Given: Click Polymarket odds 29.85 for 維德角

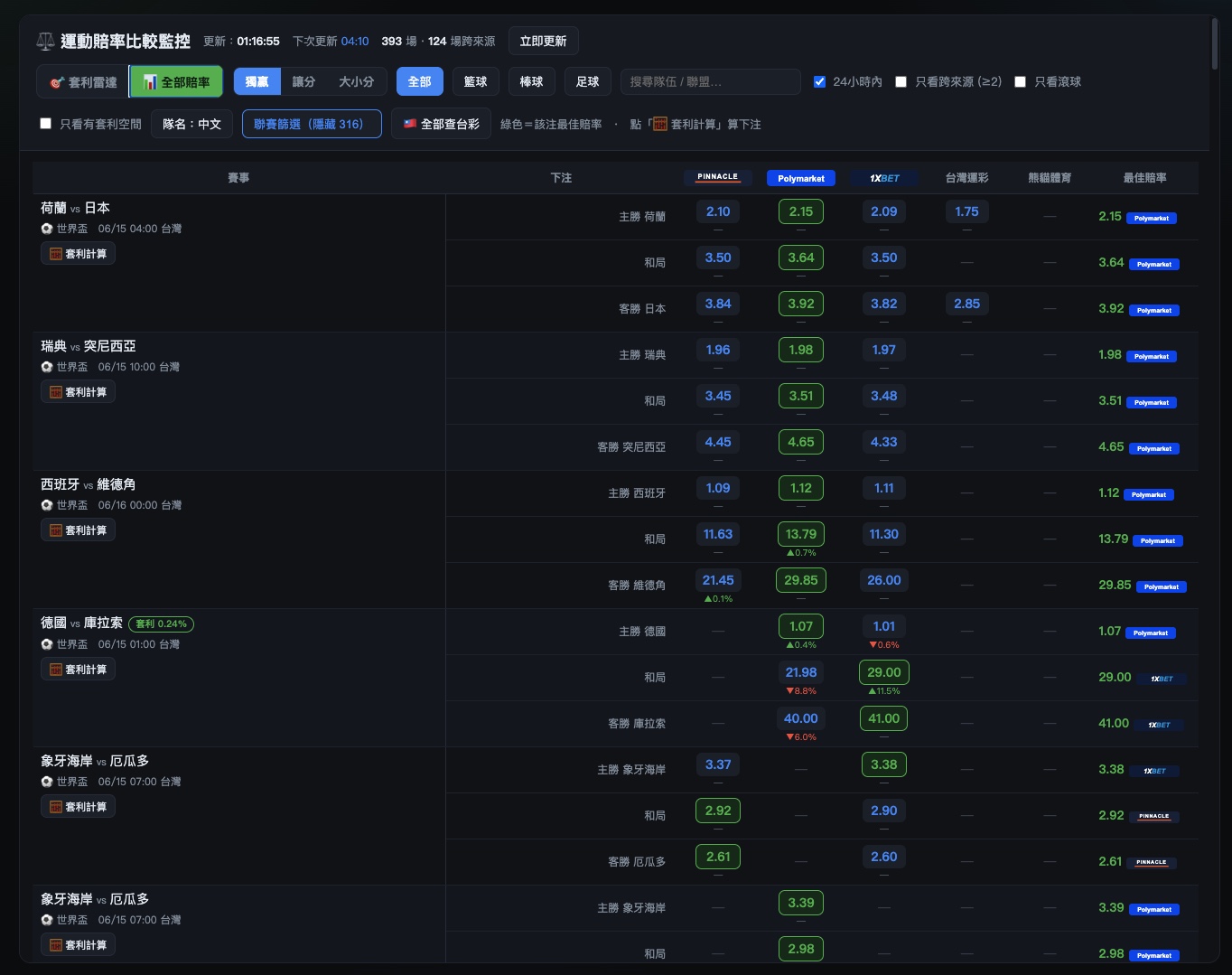Looking at the screenshot, I should click(x=801, y=580).
